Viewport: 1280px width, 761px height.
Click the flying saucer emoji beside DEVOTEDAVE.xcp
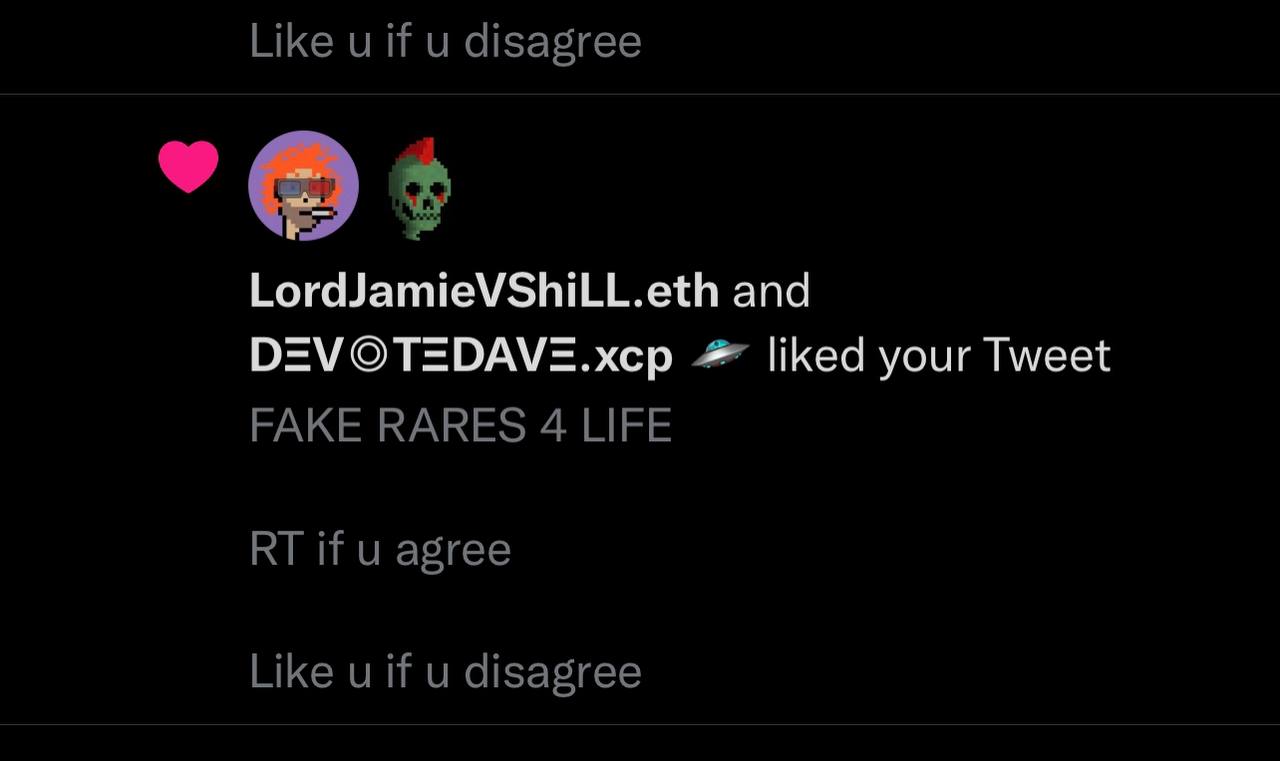point(720,354)
